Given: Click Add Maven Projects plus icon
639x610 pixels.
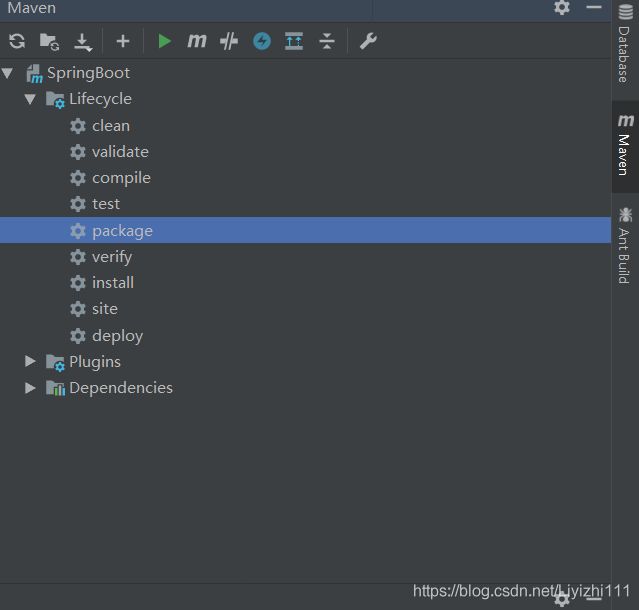Looking at the screenshot, I should [x=123, y=41].
